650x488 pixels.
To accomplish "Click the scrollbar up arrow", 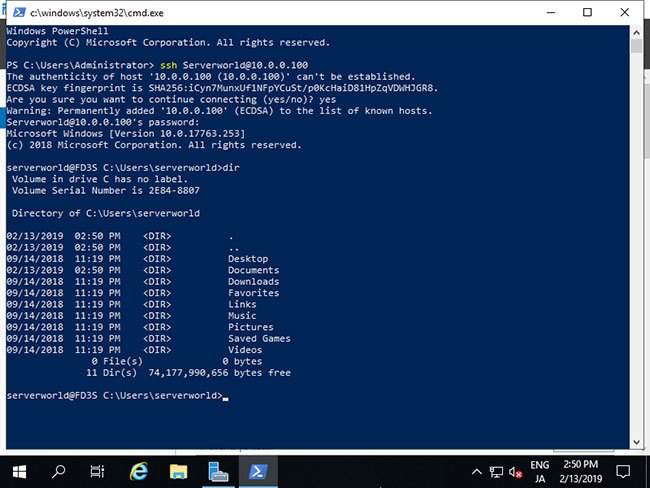I will click(636, 32).
